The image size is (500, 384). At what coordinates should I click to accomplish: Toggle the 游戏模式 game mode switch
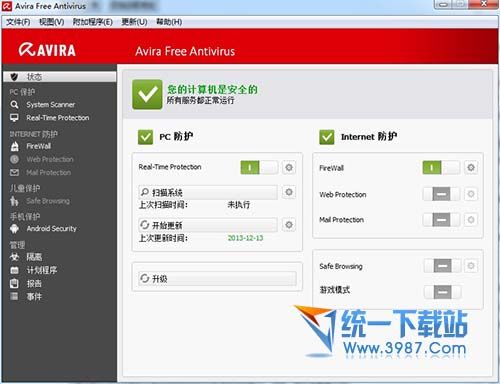443,292
